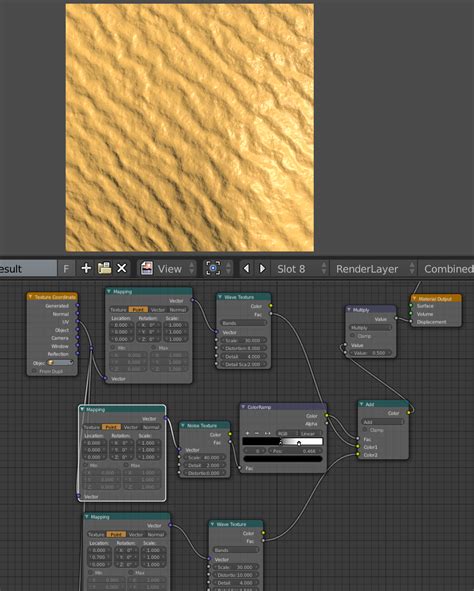Image resolution: width=474 pixels, height=591 pixels.
Task: Collapse the Add mix node
Action: [361, 404]
